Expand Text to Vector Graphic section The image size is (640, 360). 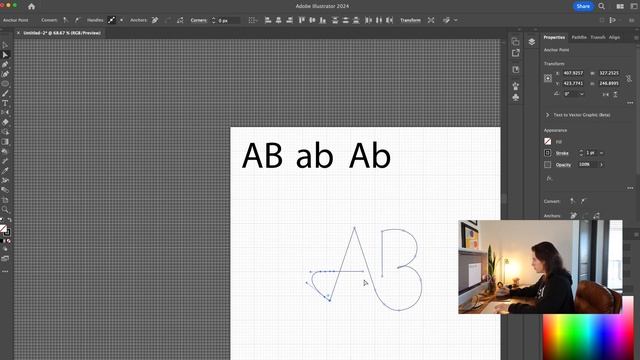(547, 115)
